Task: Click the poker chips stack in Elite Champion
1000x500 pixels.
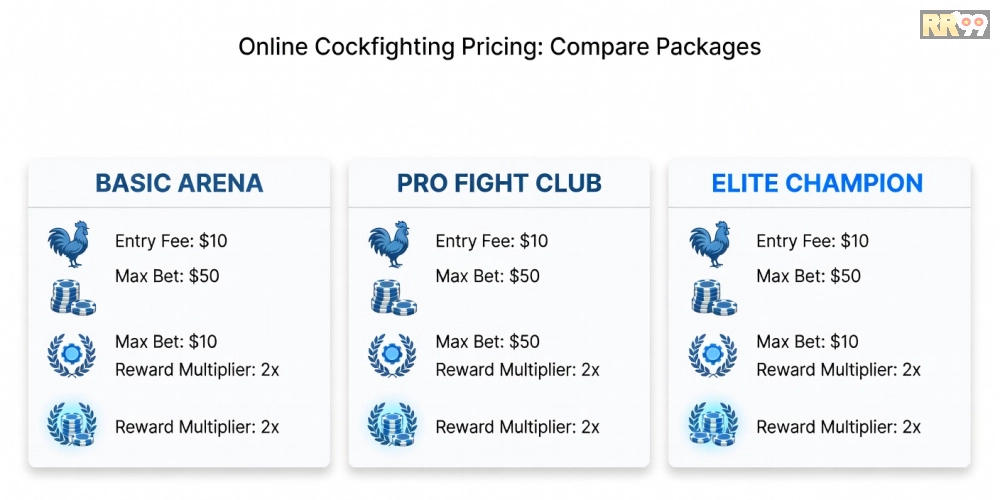Action: point(713,297)
